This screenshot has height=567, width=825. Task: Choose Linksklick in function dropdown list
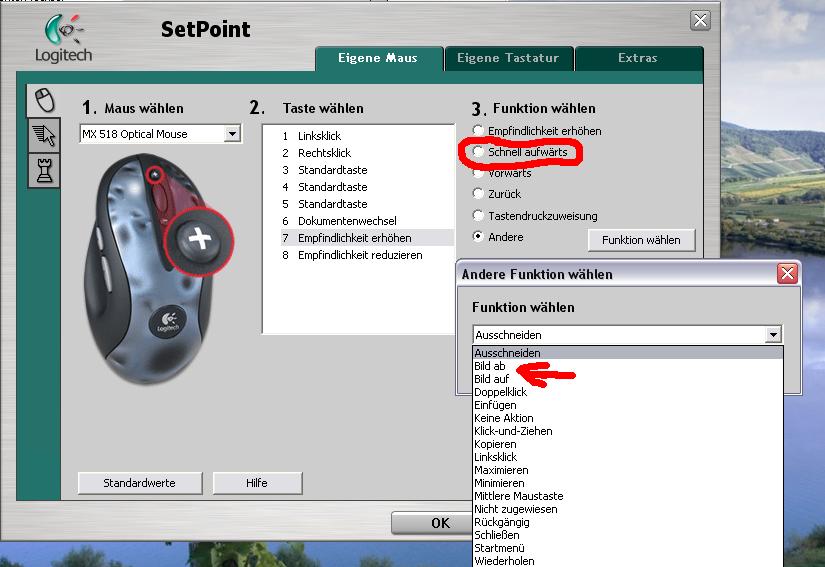pos(628,457)
